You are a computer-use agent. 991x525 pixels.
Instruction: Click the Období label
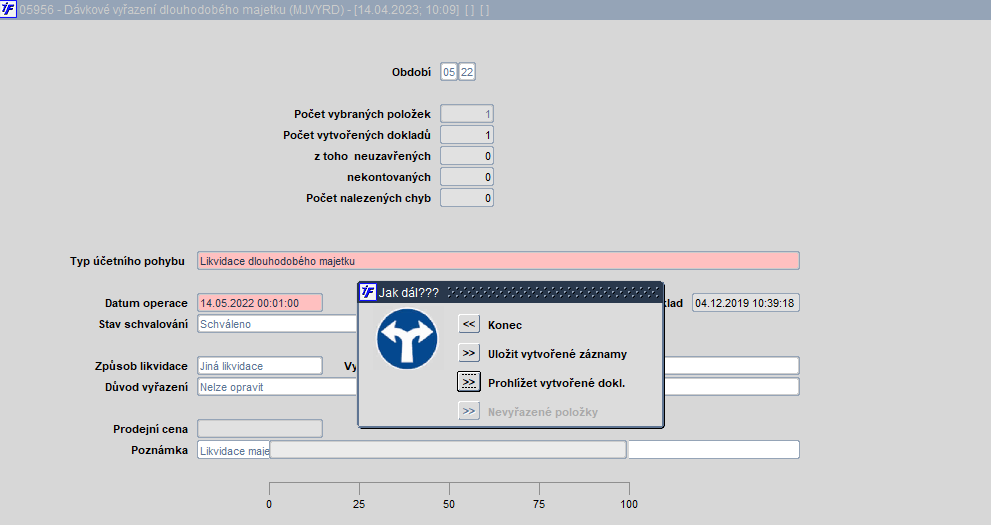click(411, 73)
